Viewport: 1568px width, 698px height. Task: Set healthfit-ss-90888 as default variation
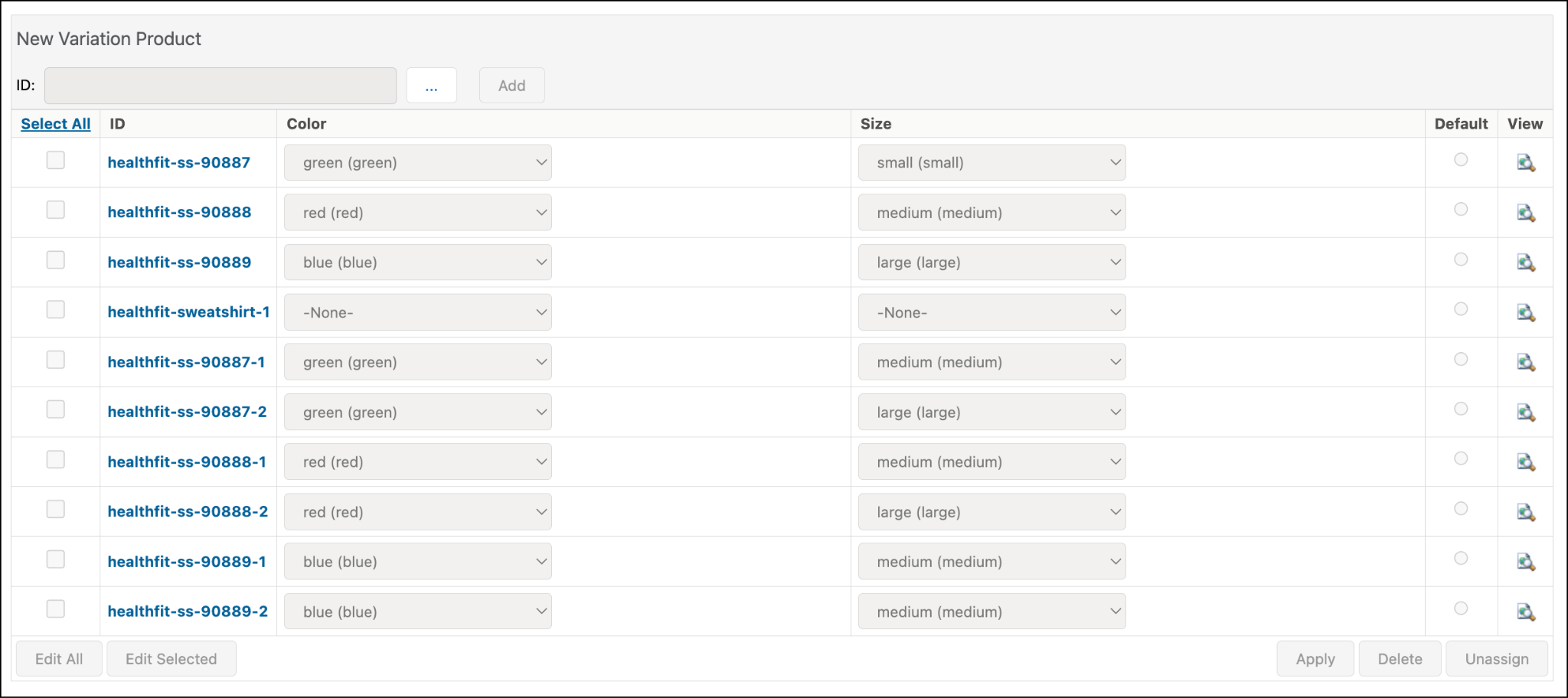(1461, 209)
